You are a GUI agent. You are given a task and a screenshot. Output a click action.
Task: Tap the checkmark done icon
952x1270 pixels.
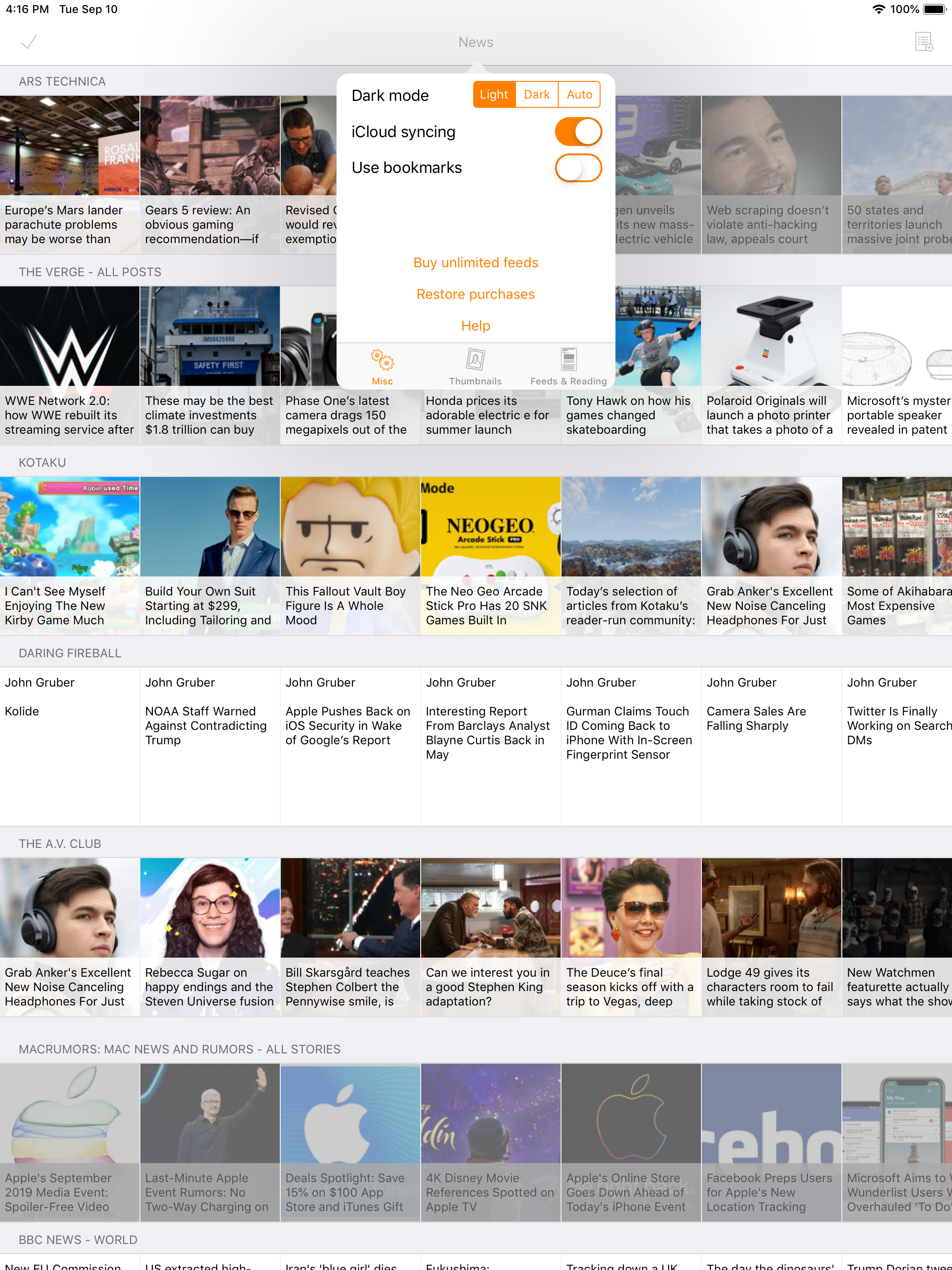click(29, 42)
